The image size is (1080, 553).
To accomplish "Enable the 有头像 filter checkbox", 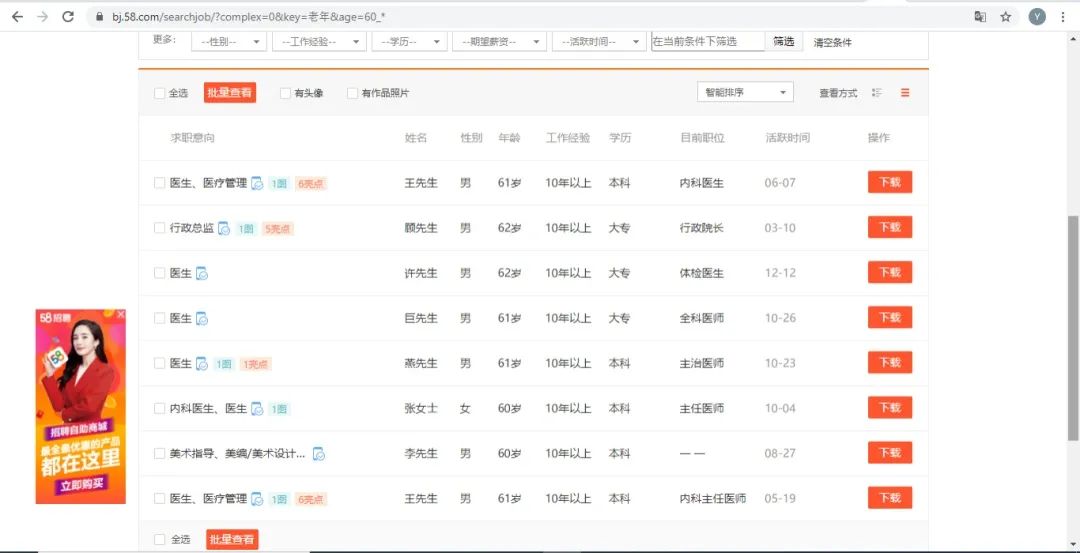I will click(x=285, y=93).
